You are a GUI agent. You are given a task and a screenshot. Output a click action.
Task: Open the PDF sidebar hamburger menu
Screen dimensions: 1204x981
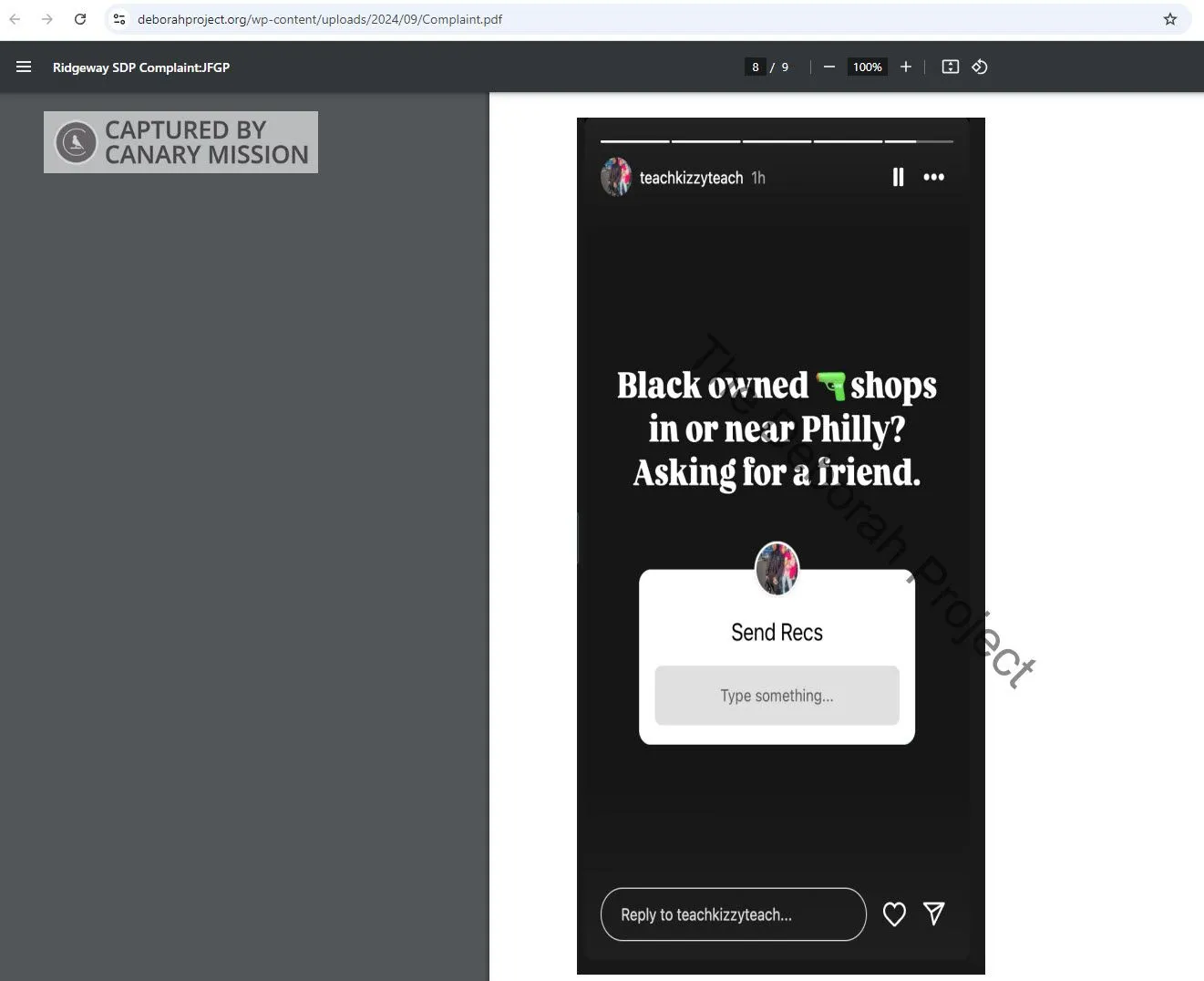point(24,67)
